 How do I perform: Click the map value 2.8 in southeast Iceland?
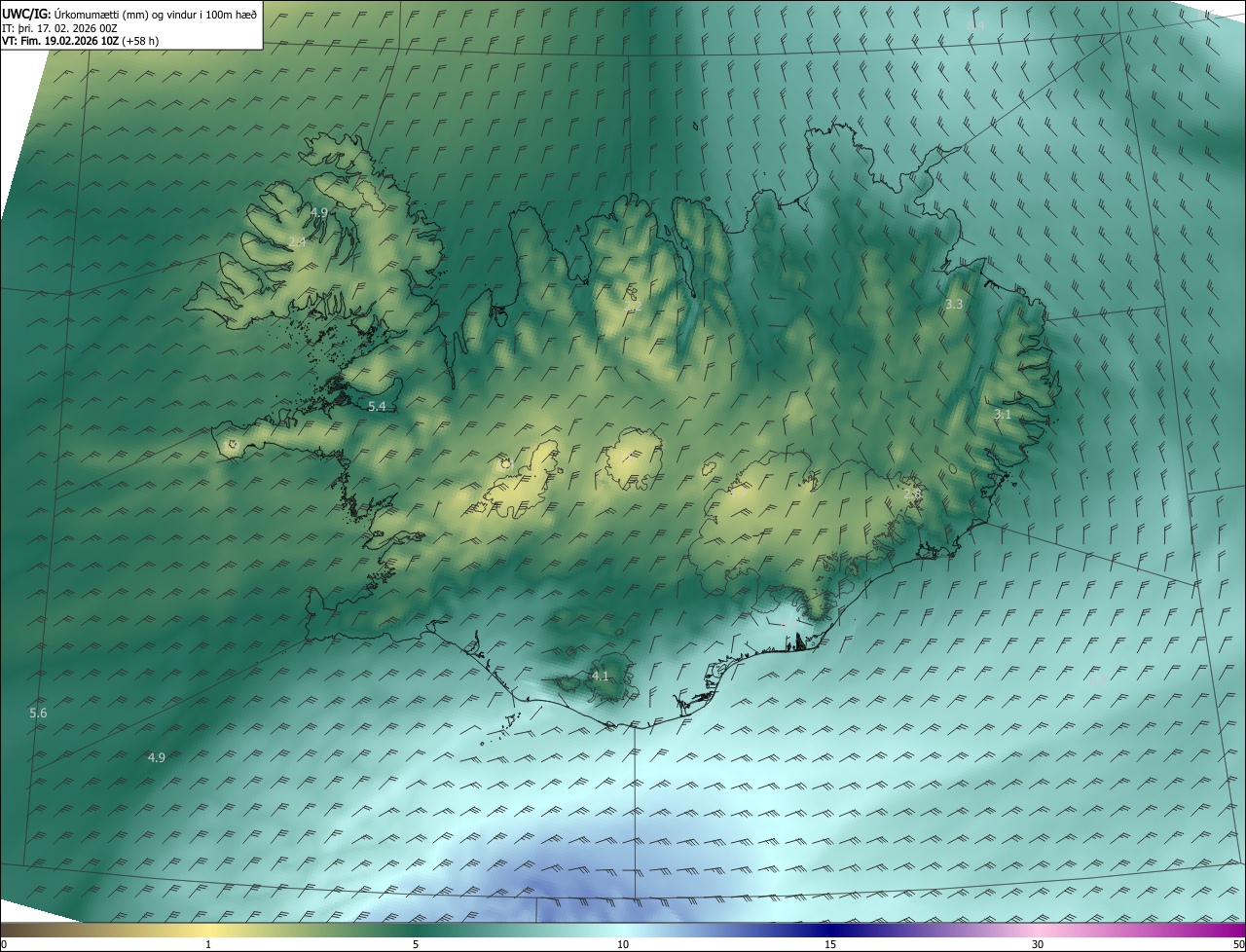[912, 494]
